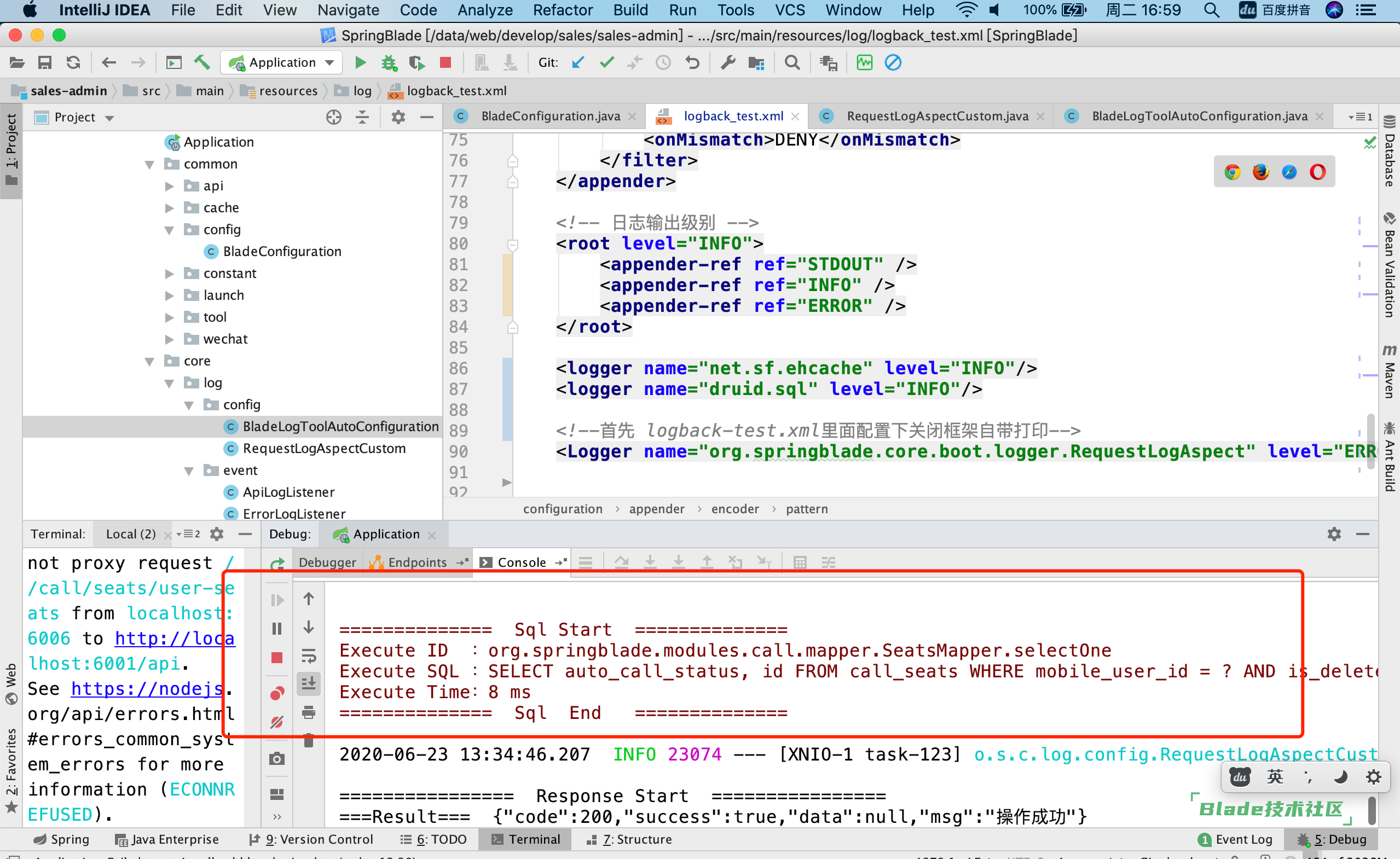View breakpoints with the red circles icon
This screenshot has height=859, width=1400.
point(277,693)
